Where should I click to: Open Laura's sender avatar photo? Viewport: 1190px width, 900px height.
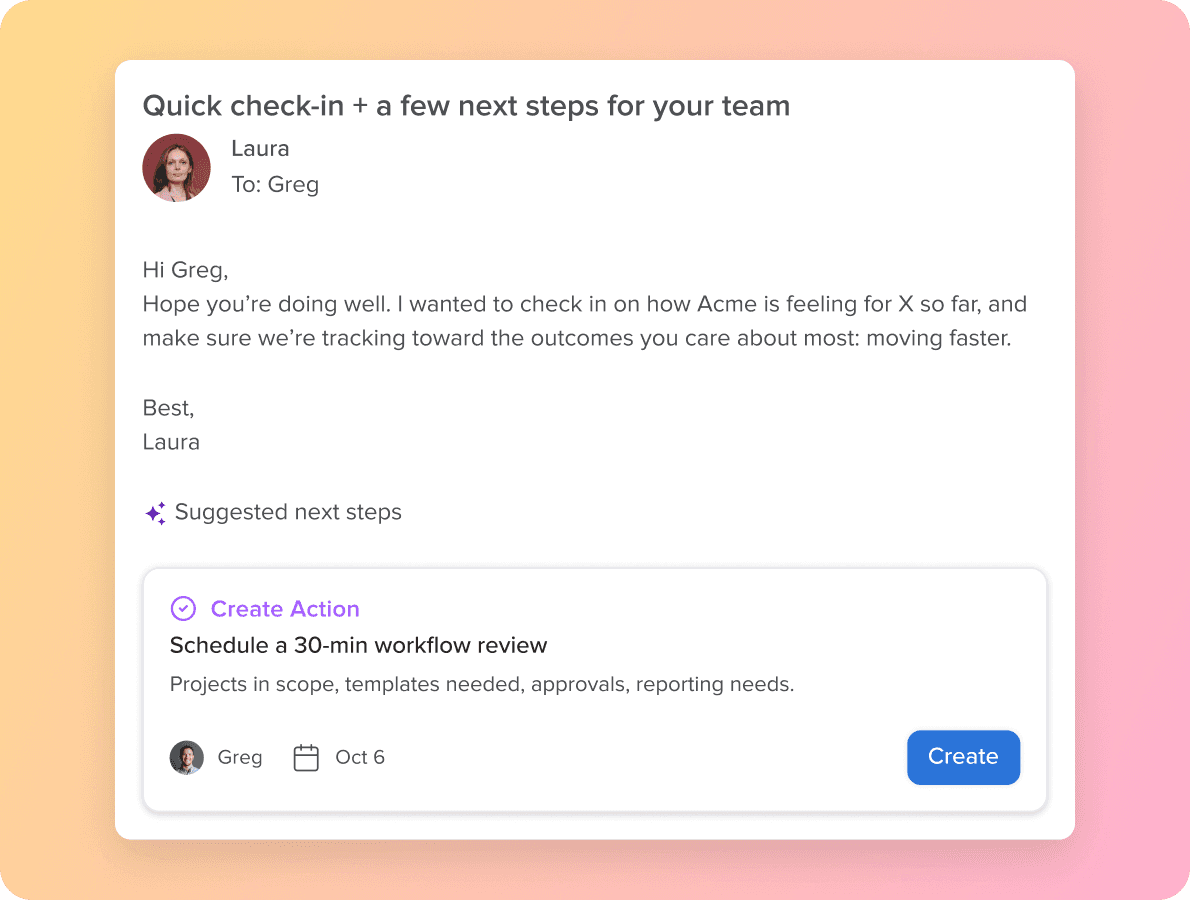tap(176, 168)
